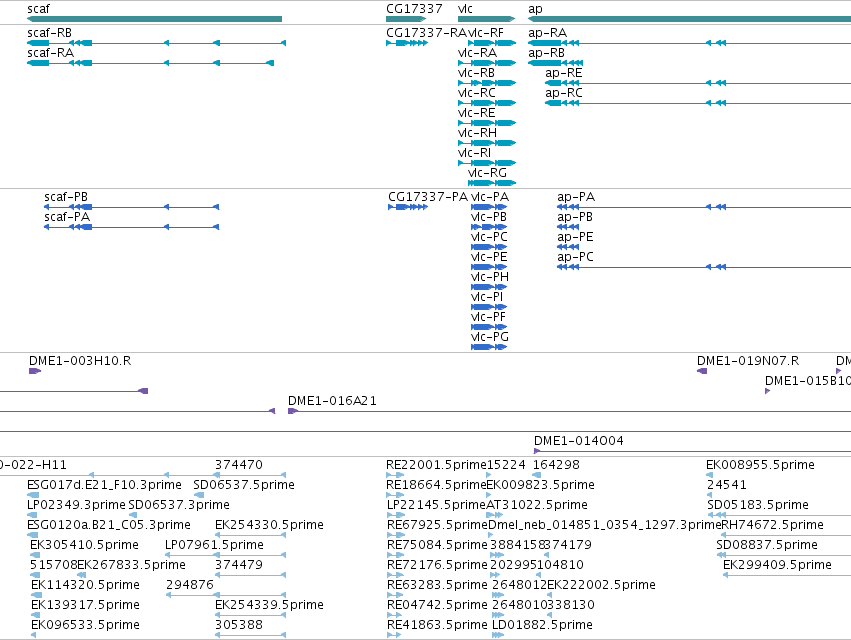This screenshot has height=640, width=851.
Task: Select the vlc-RI transcript label
Action: pos(474,153)
